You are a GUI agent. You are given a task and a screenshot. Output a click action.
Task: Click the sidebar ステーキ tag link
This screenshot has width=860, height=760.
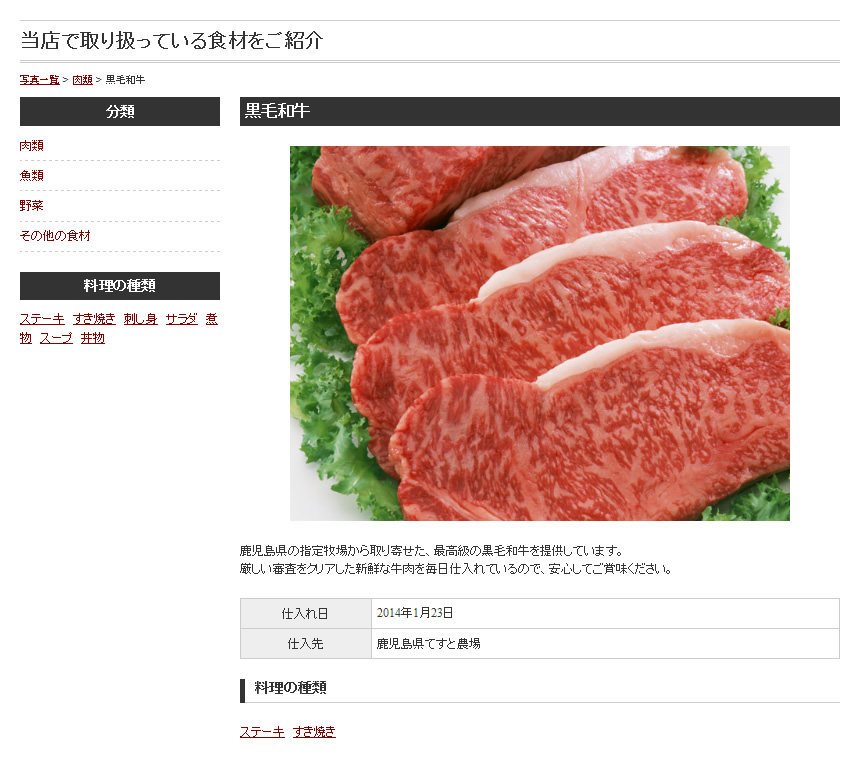click(42, 319)
